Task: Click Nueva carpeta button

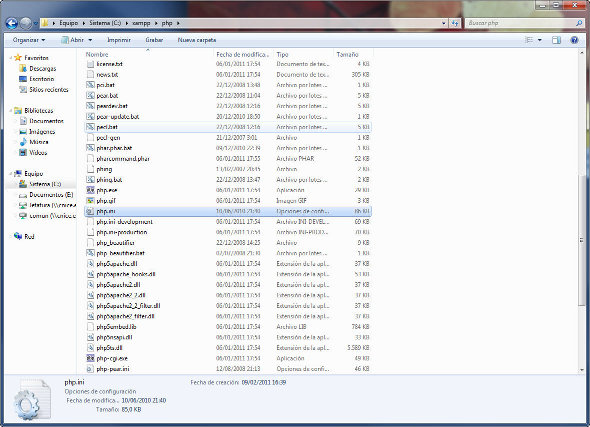Action: point(197,40)
